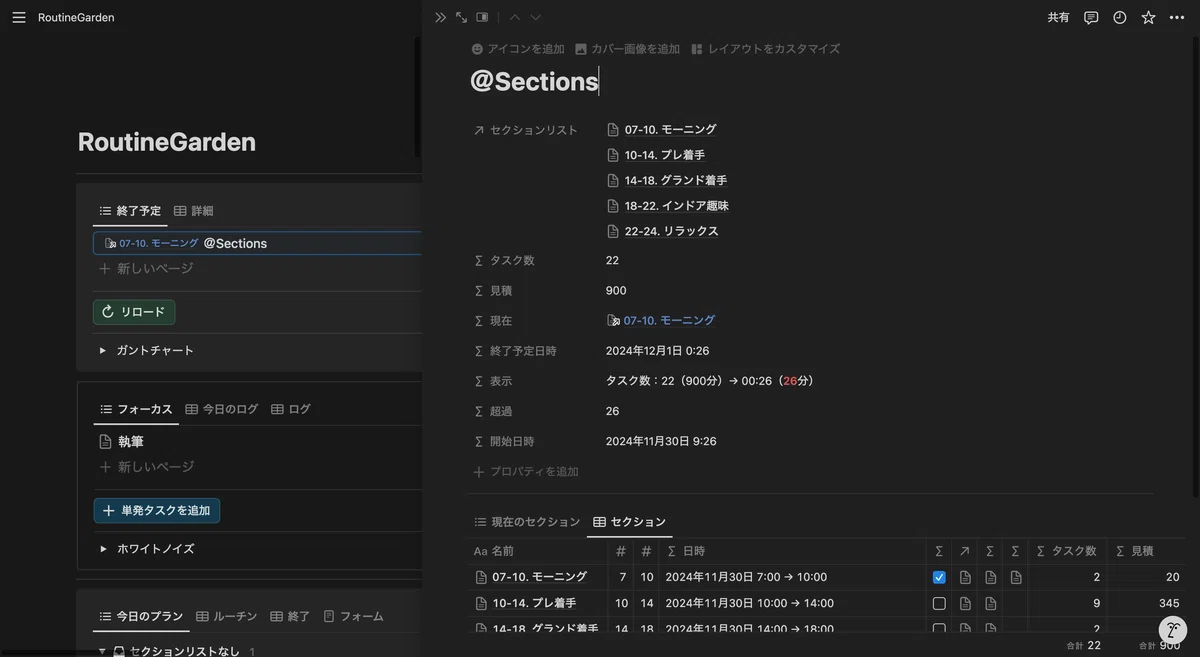Click the 終了予定日時 value 2024年12月1日 0:26
Image resolution: width=1200 pixels, height=657 pixels.
point(657,351)
